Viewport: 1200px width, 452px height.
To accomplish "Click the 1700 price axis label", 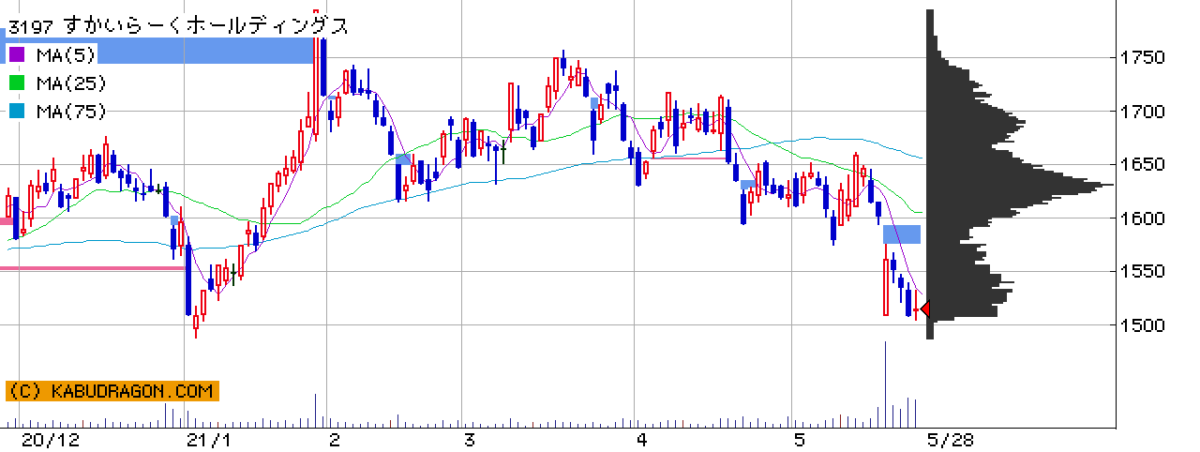I will pos(1141,111).
